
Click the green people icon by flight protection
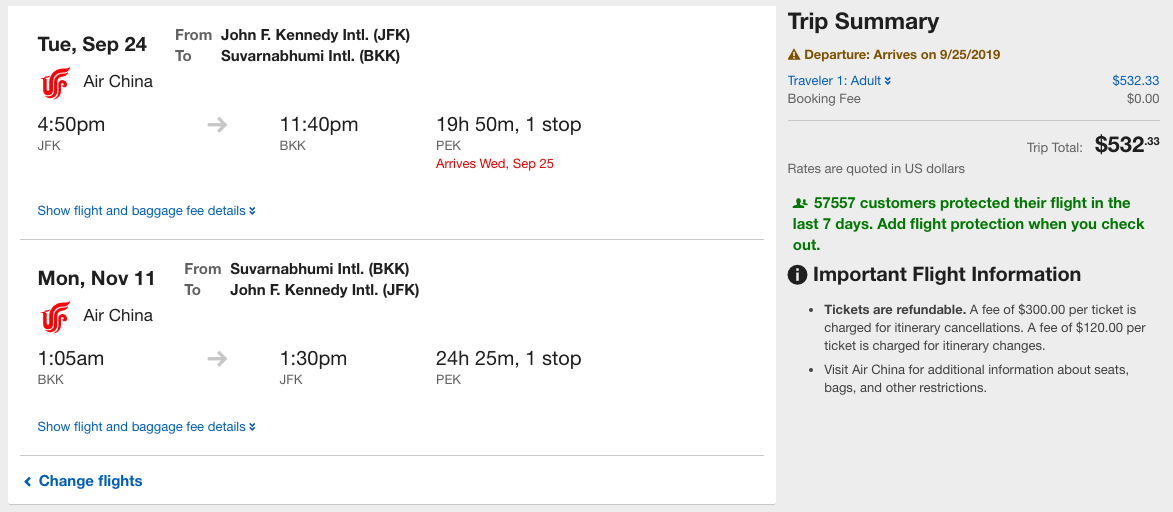pyautogui.click(x=799, y=203)
